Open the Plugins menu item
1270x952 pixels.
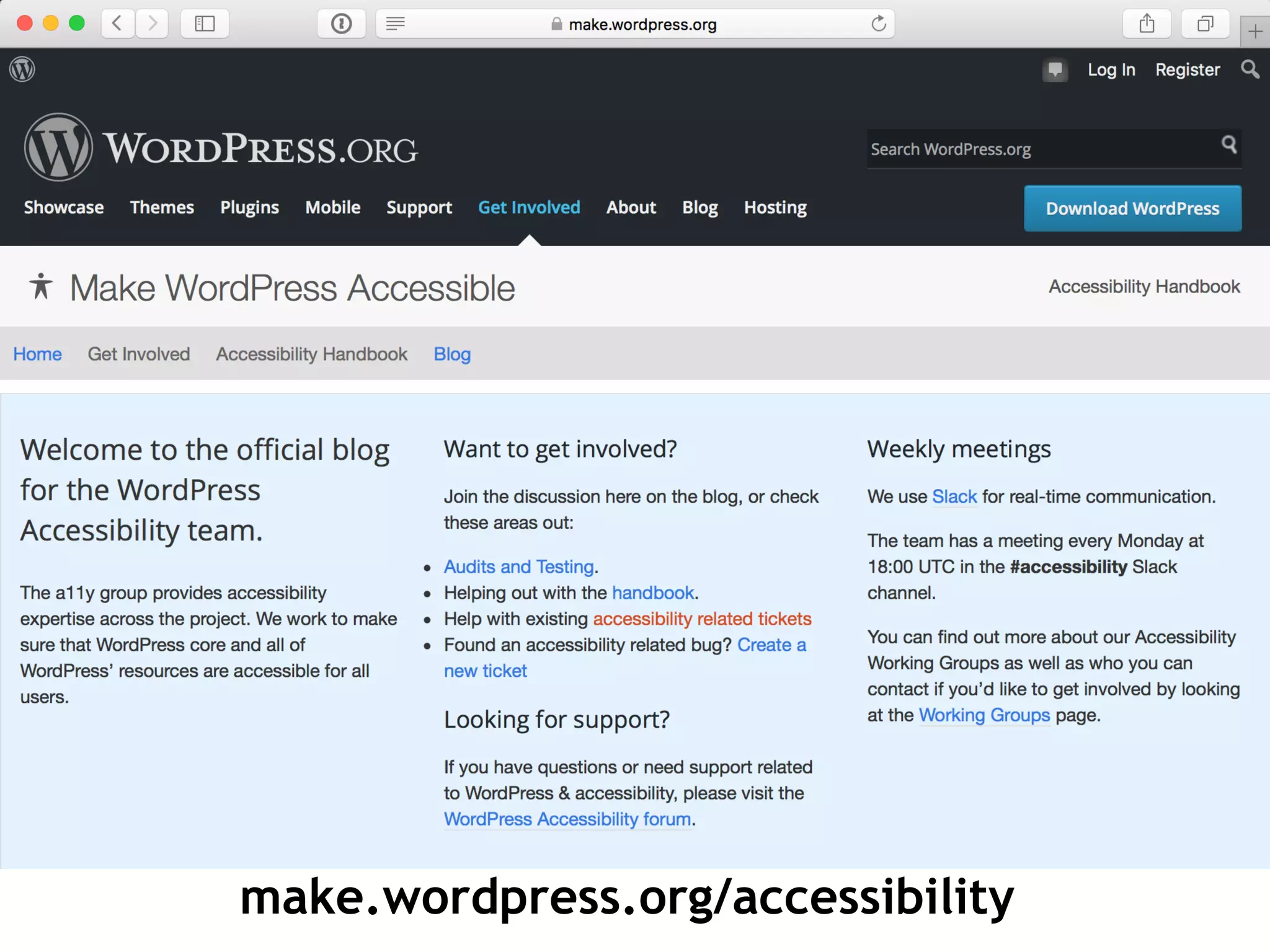point(249,207)
